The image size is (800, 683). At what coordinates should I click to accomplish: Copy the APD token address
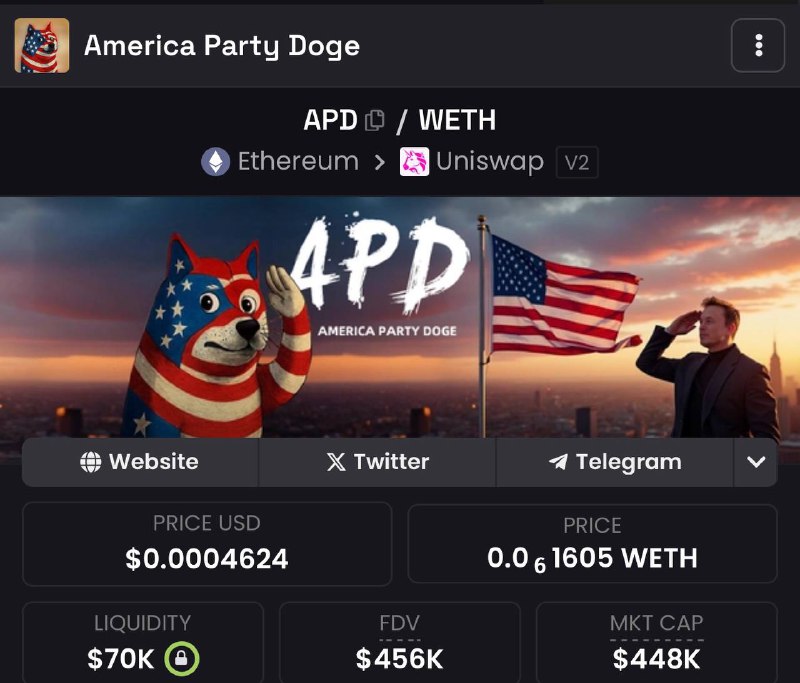[x=374, y=121]
